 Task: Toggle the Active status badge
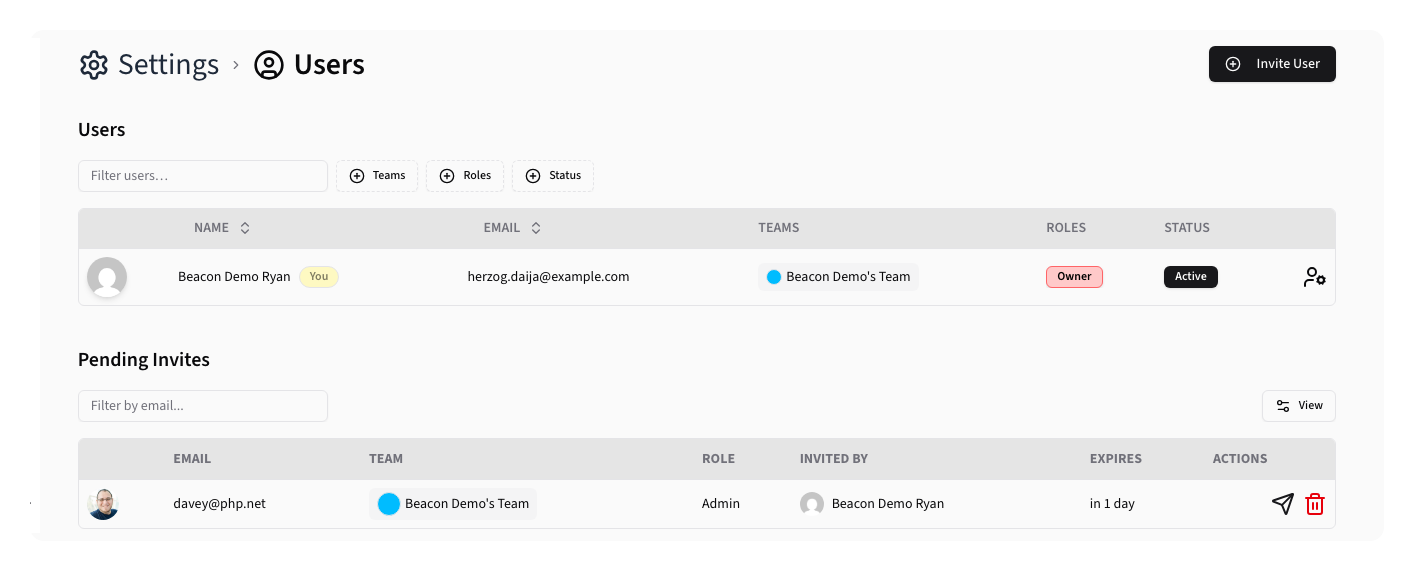pyautogui.click(x=1191, y=276)
